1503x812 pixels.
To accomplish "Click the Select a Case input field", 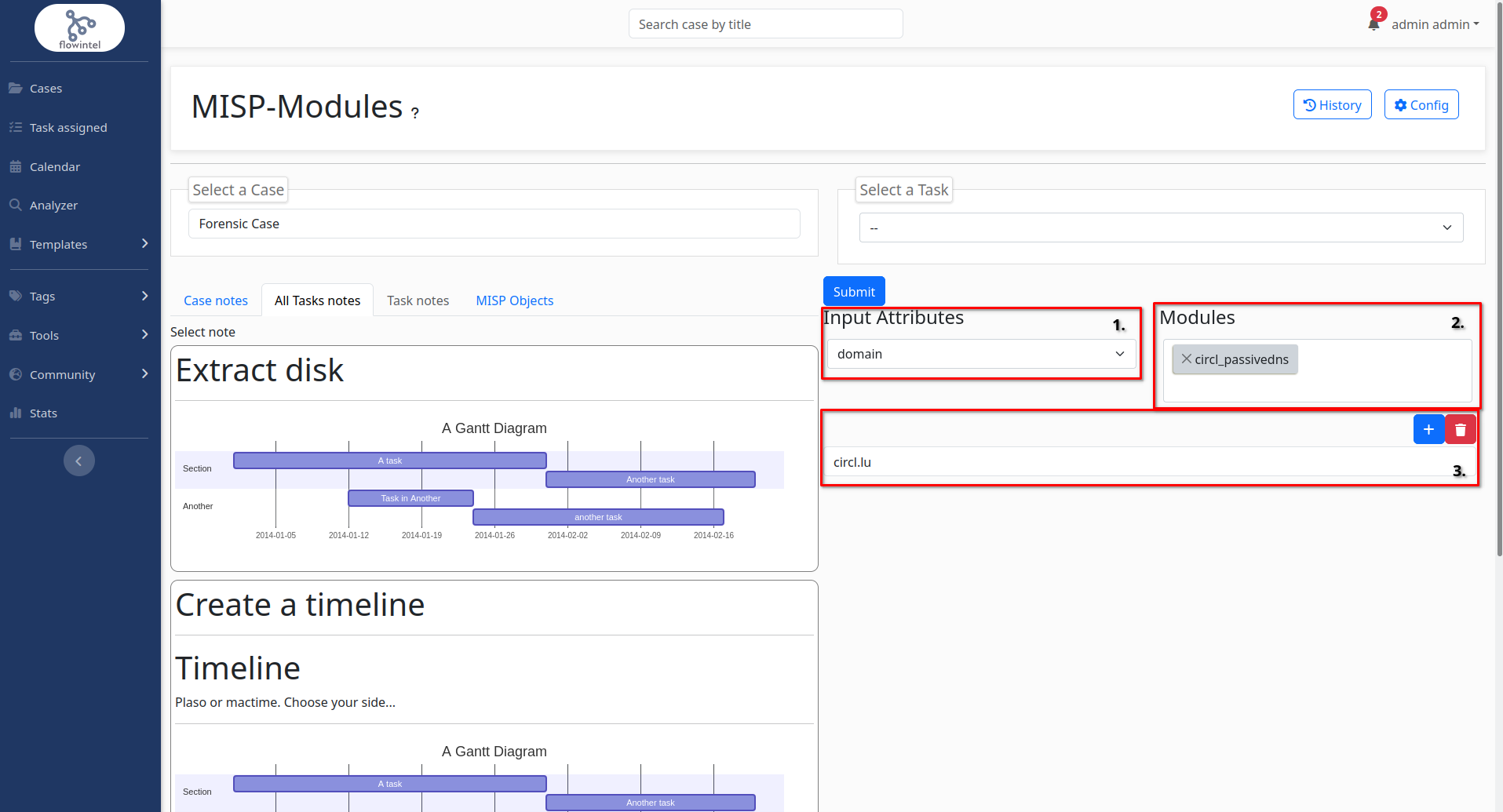I will pos(494,224).
